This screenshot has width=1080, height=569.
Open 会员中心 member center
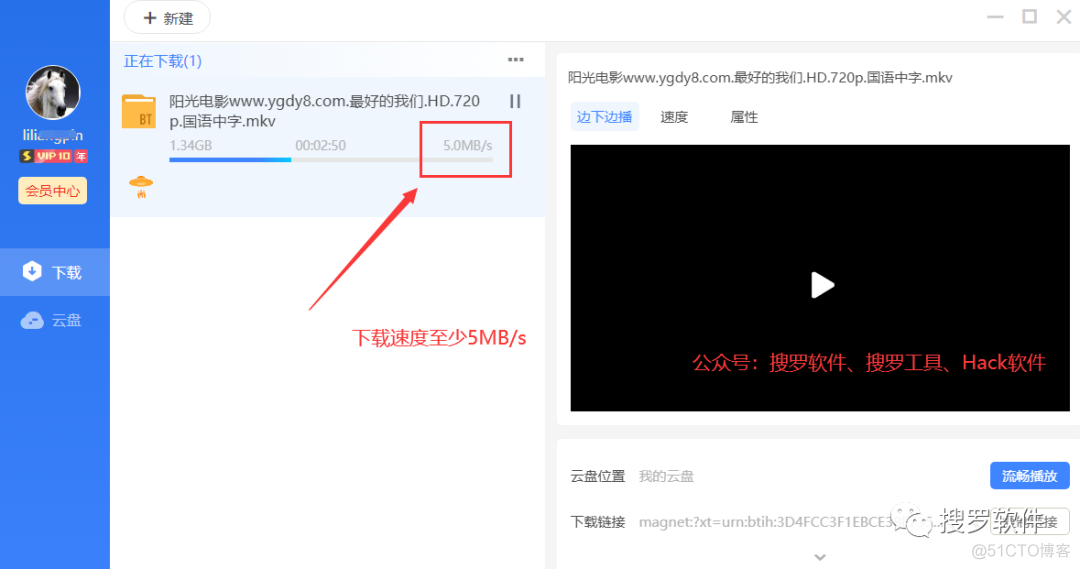53,191
